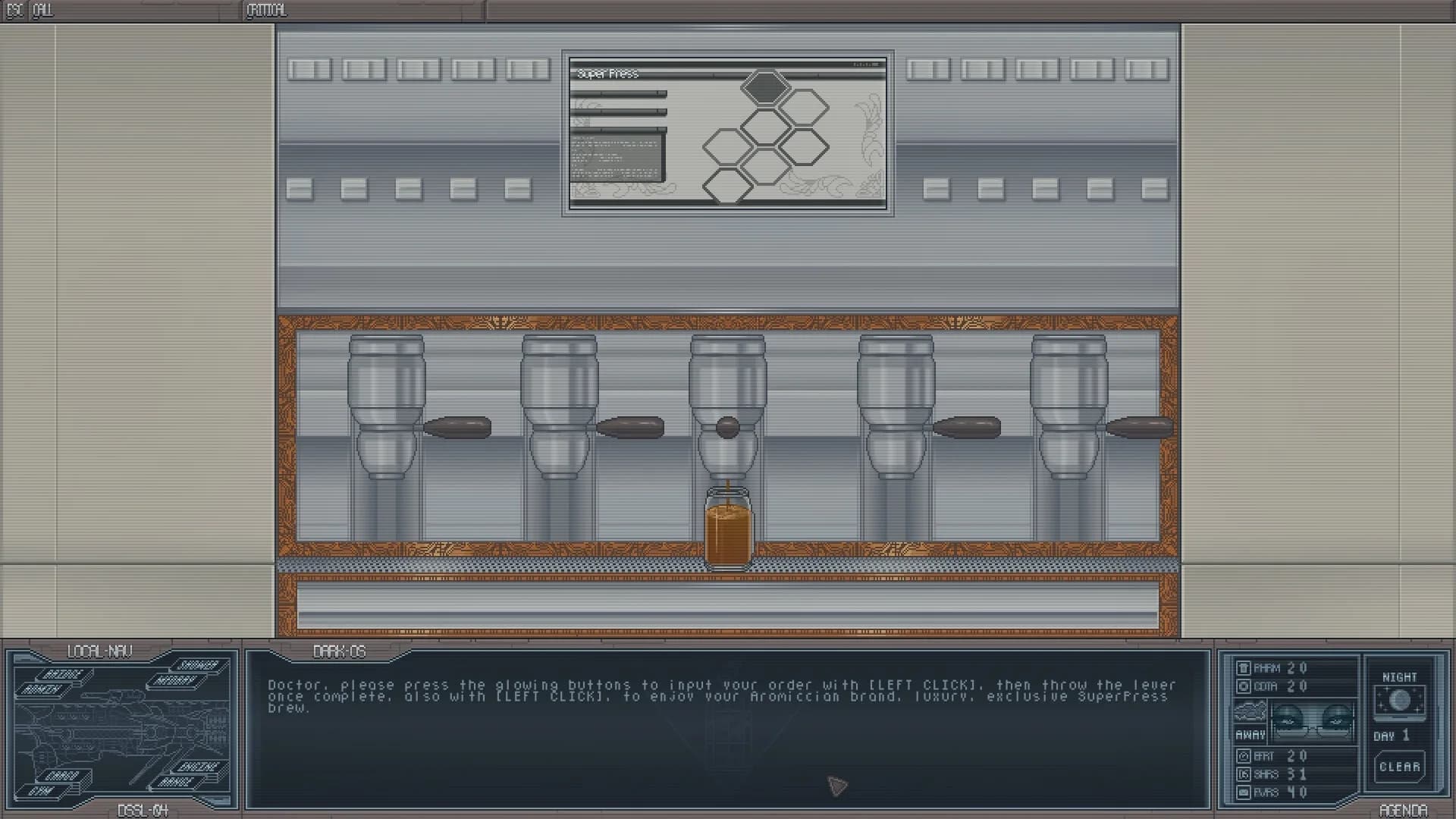
Task: Push first button in upper-left button row
Action: tap(309, 70)
